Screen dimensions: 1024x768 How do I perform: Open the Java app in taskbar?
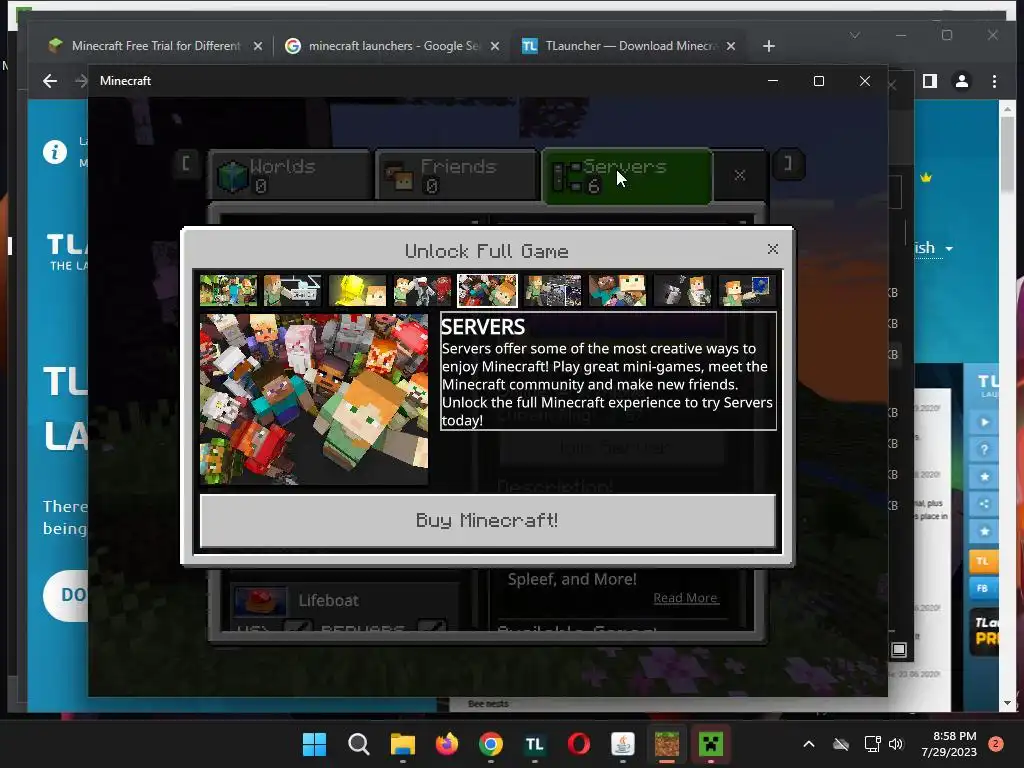[x=623, y=744]
